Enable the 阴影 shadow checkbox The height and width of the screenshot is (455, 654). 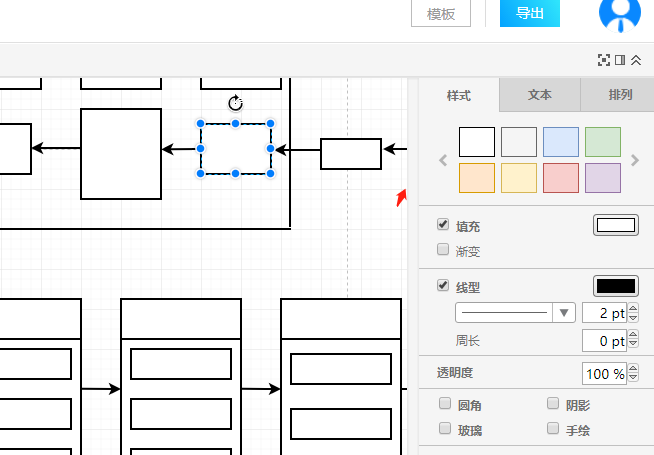(553, 403)
